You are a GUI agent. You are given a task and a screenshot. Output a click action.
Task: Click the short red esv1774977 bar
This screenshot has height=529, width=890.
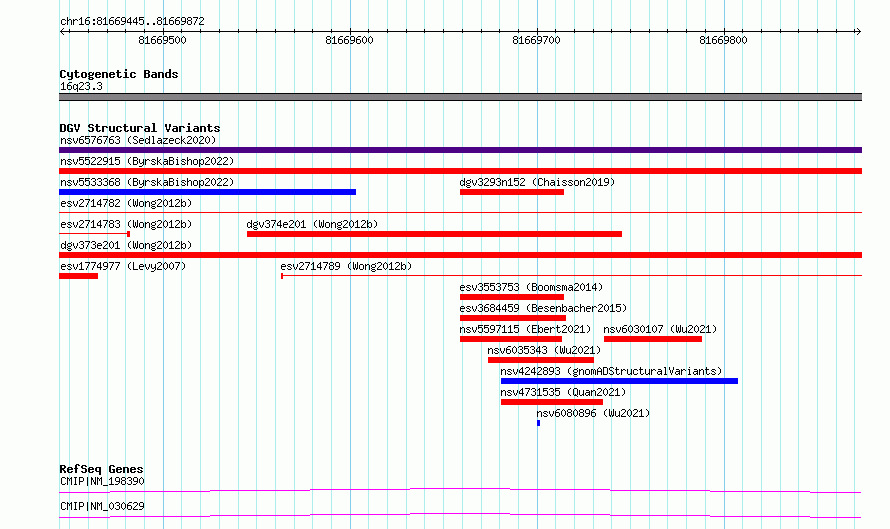(78, 276)
